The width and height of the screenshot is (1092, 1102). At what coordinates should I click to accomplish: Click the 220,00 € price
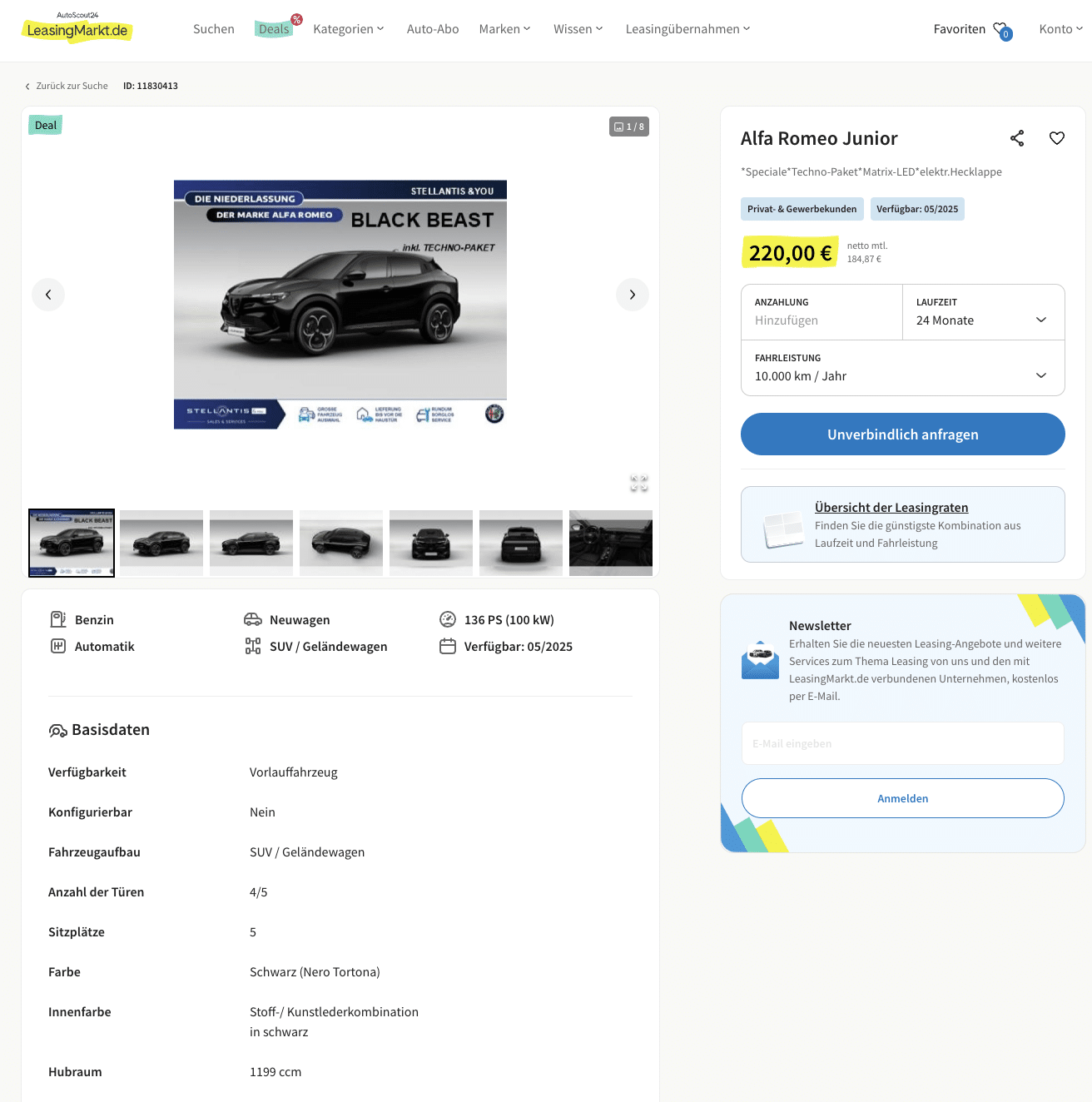pos(790,253)
